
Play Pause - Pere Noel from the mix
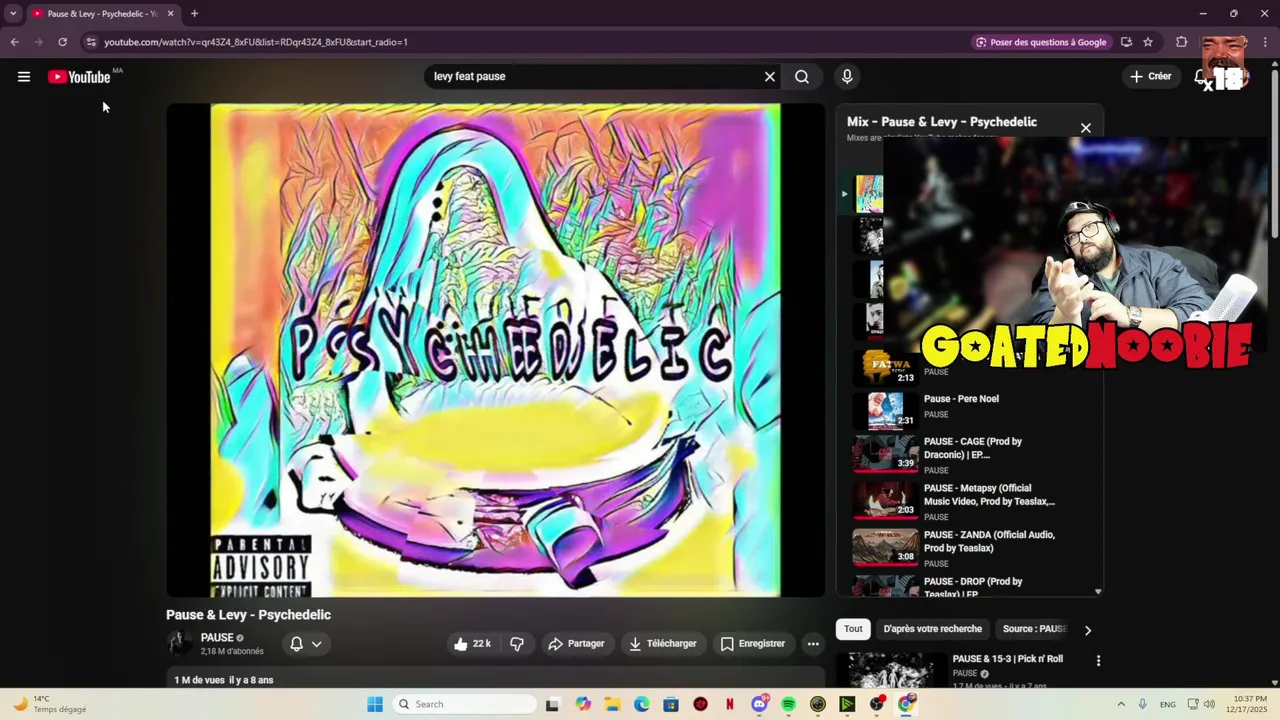[x=961, y=399]
